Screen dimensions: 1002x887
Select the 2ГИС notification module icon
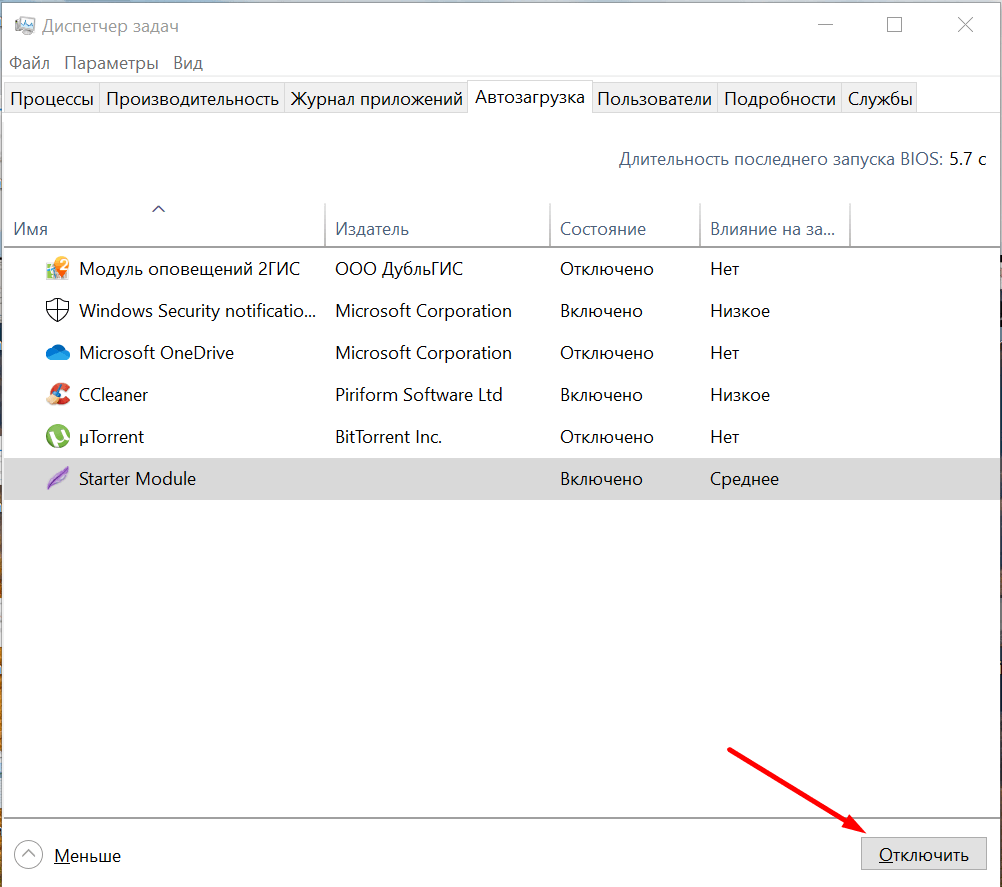[58, 269]
